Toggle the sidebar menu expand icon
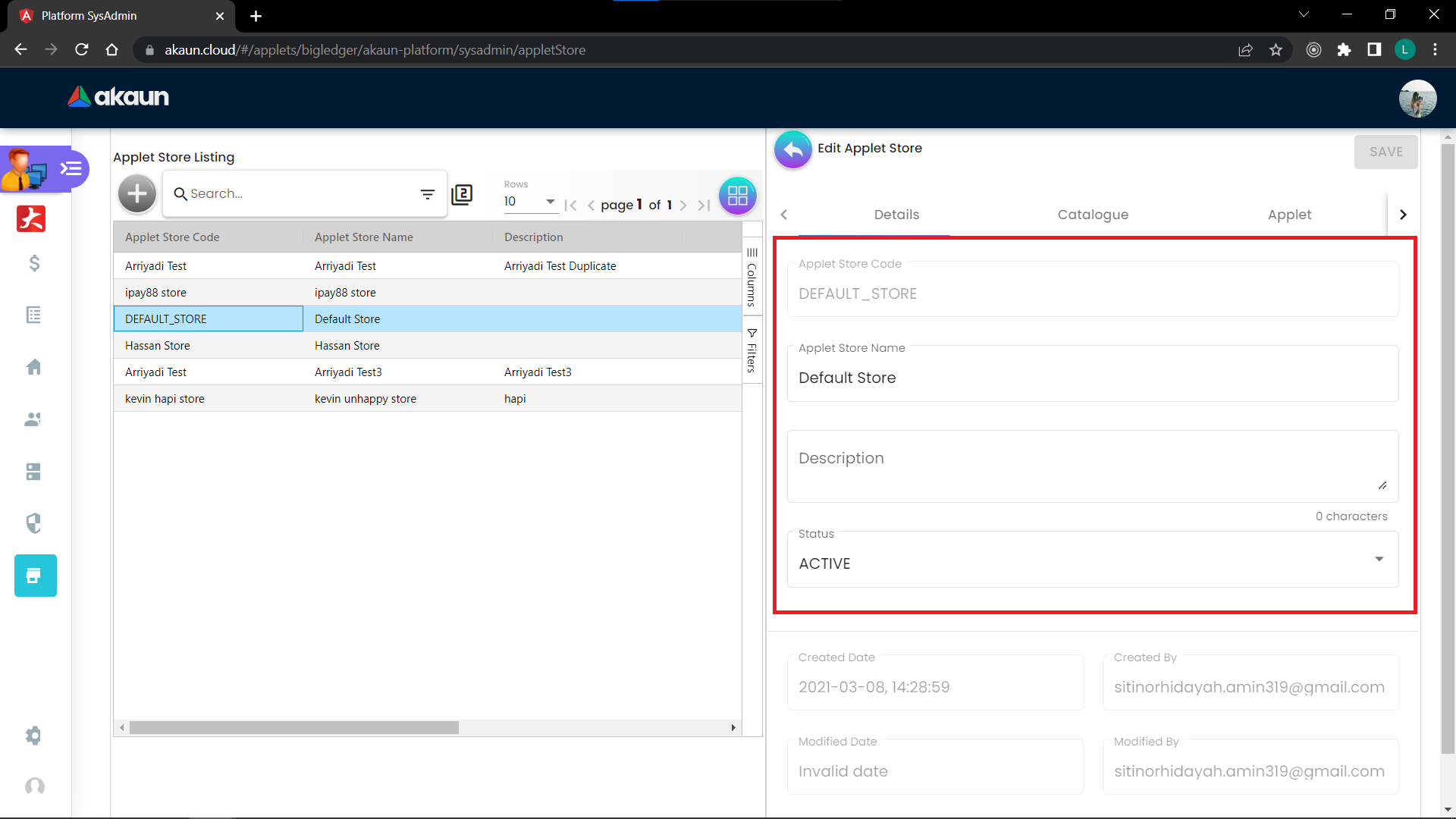Viewport: 1456px width, 819px height. pos(71,168)
